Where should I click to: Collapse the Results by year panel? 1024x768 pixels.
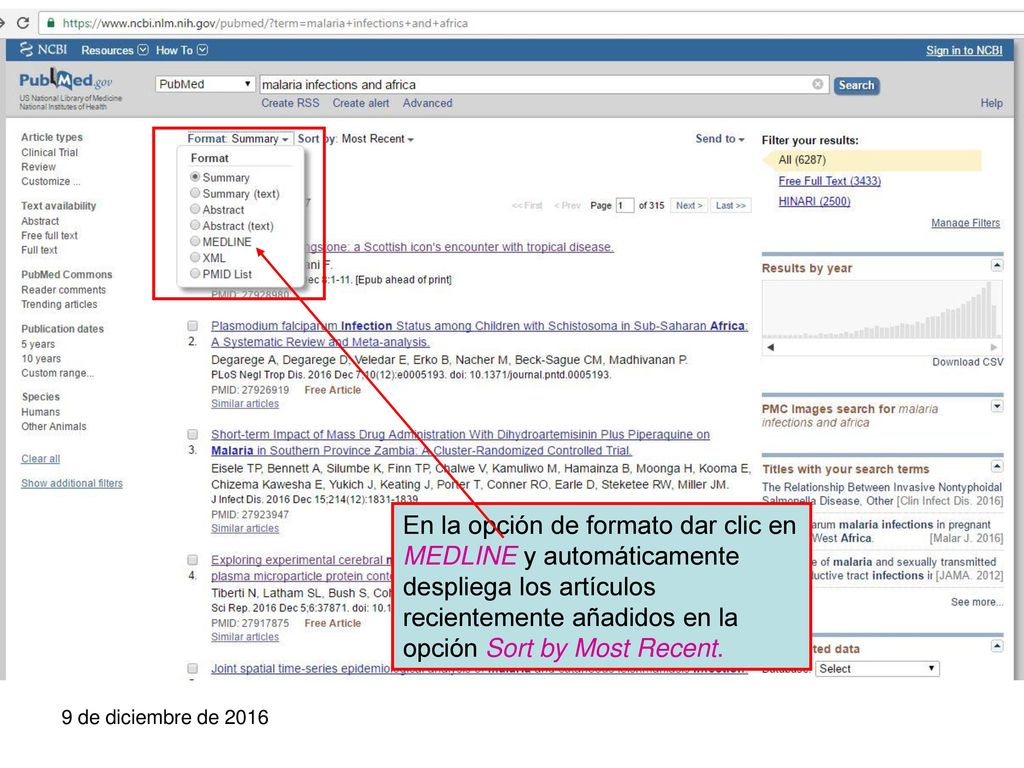[997, 265]
